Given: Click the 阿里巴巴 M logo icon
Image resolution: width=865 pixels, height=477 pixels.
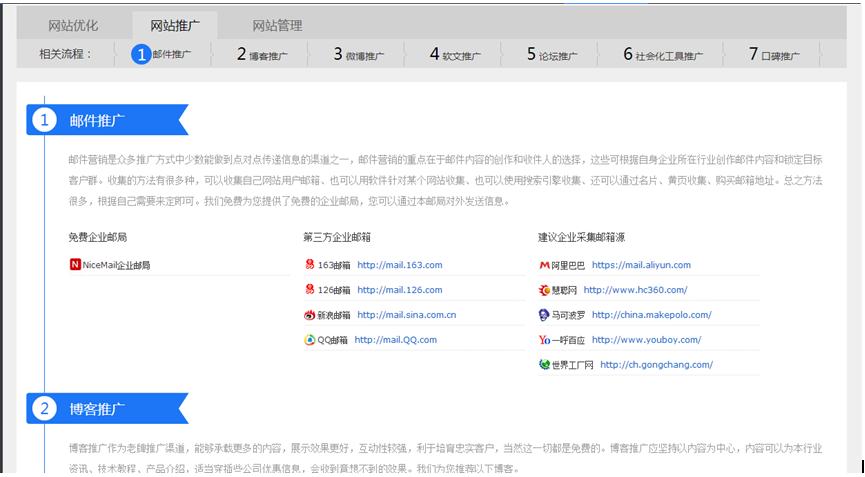Looking at the screenshot, I should 544,265.
